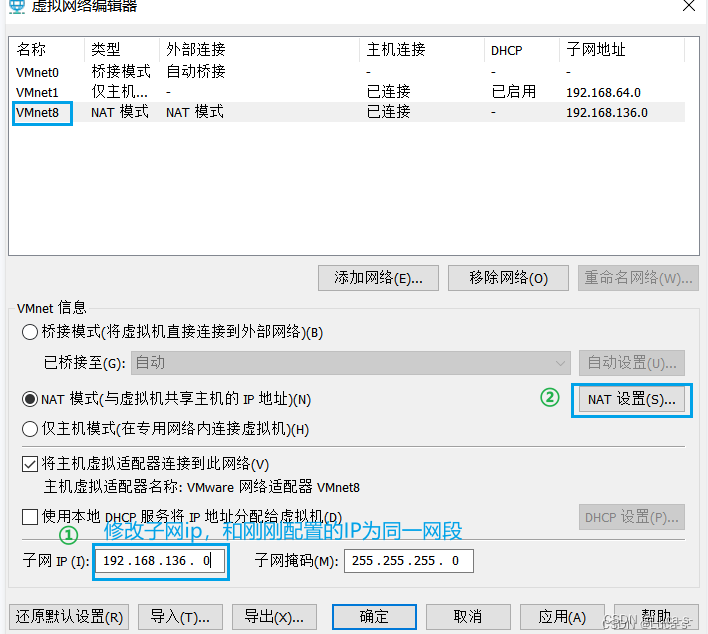Click the 子网 IP input field

click(160, 561)
